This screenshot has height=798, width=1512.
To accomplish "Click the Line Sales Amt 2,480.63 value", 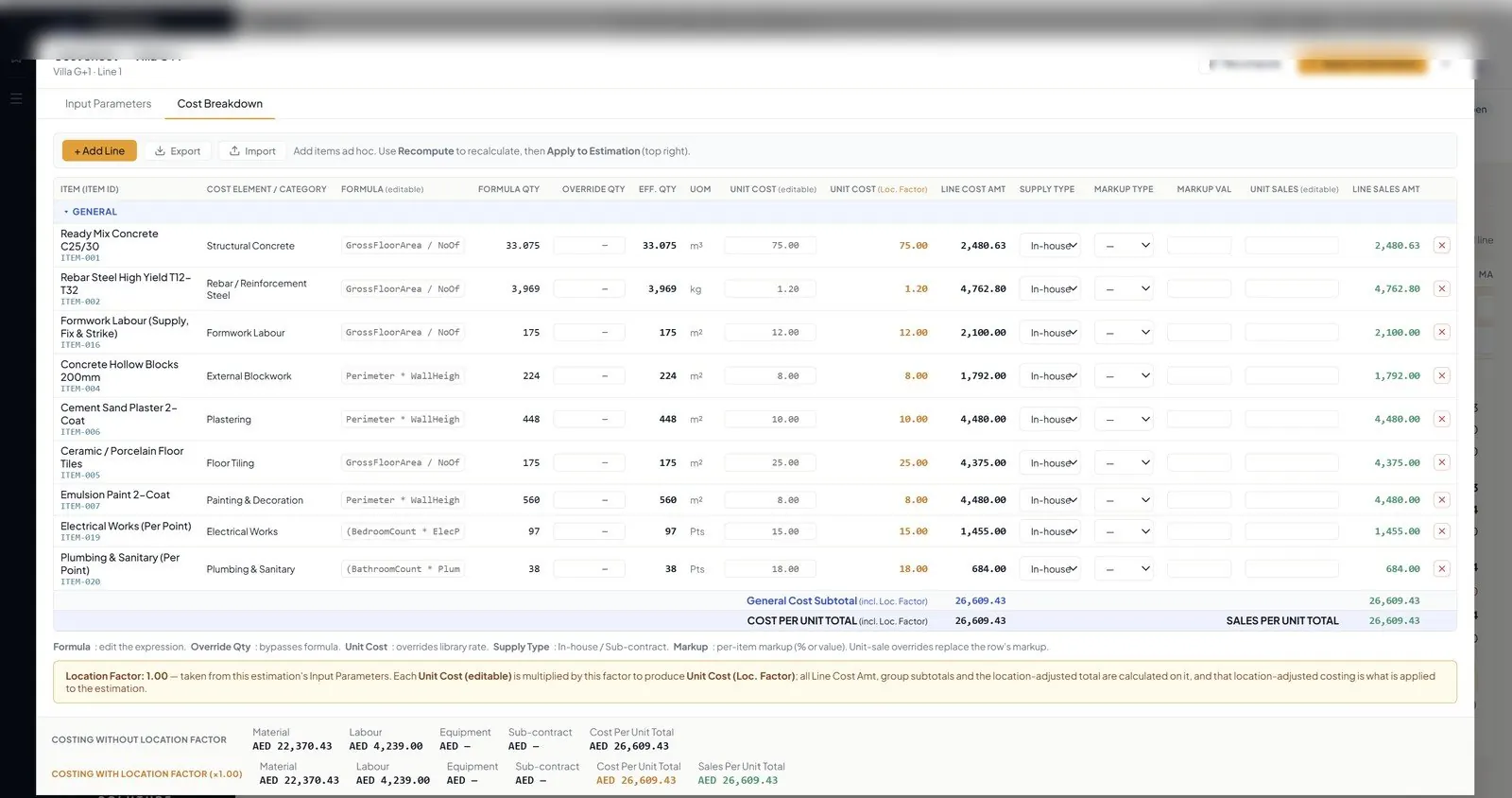I will (x=1397, y=246).
